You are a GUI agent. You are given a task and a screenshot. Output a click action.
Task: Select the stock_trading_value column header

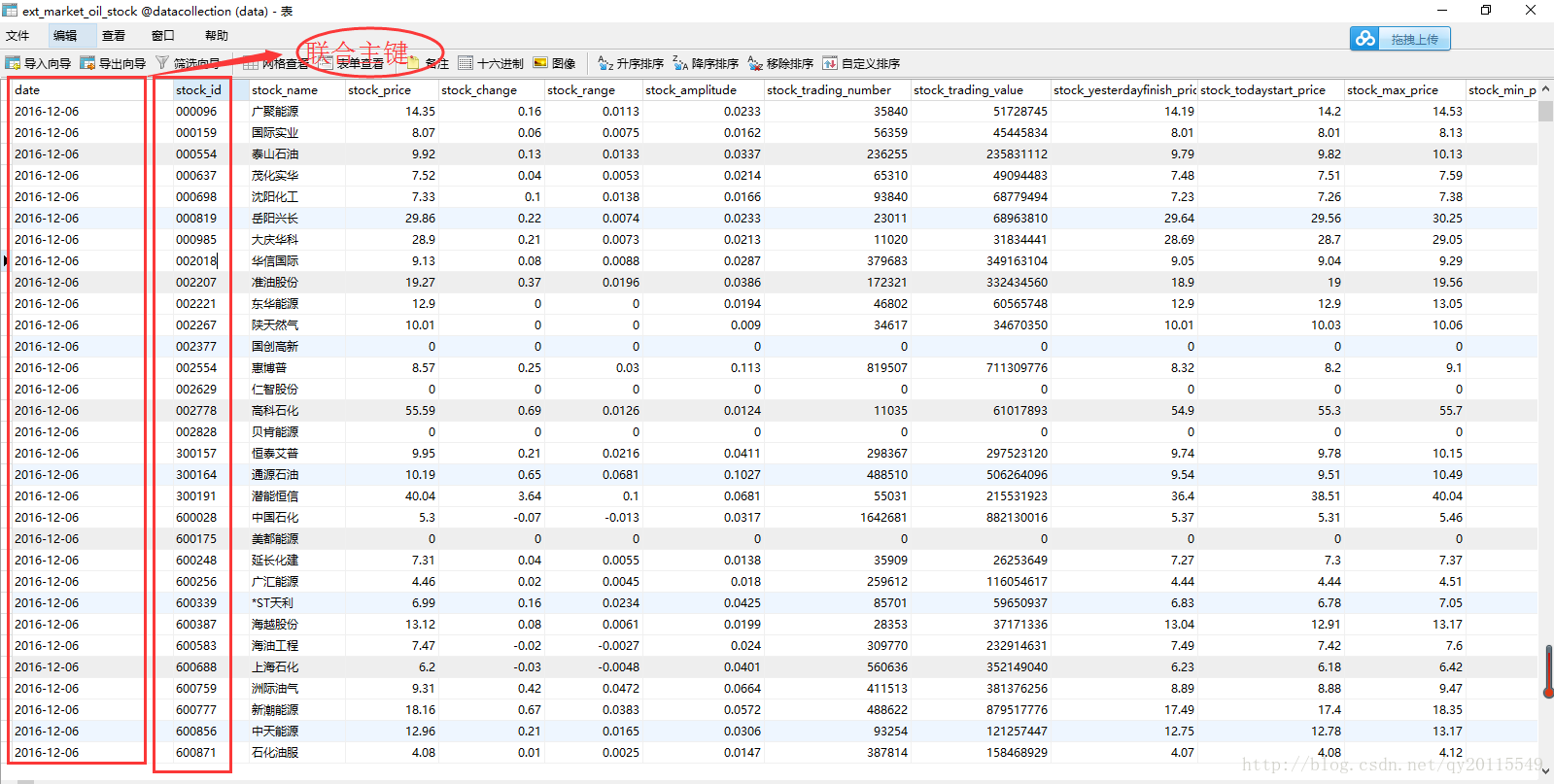[981, 89]
